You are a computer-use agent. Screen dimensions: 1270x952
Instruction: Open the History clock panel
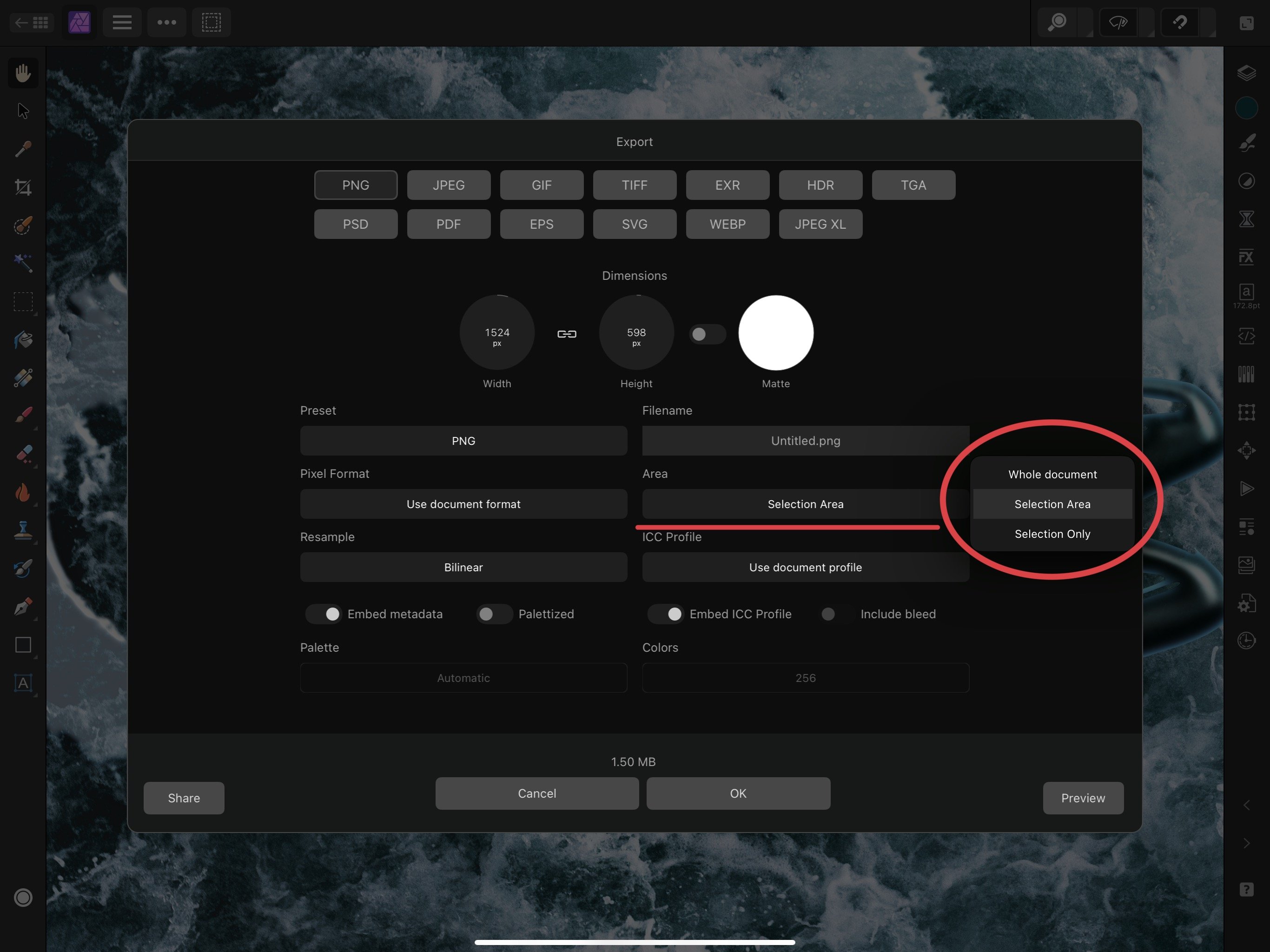coord(1246,640)
